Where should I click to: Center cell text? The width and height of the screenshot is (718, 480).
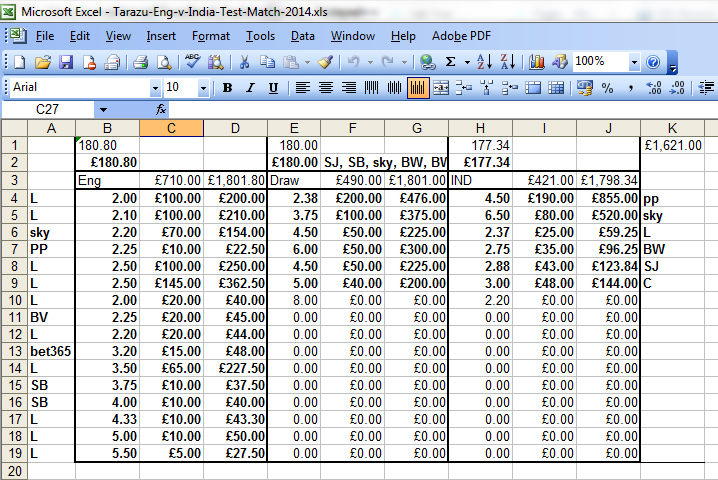326,88
